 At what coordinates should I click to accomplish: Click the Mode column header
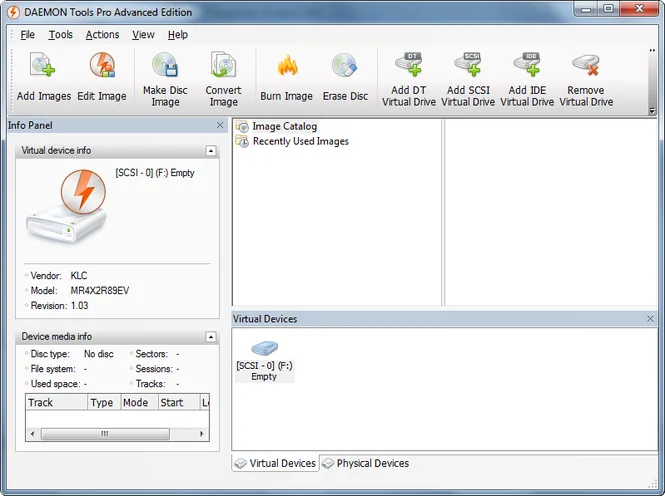tap(139, 402)
